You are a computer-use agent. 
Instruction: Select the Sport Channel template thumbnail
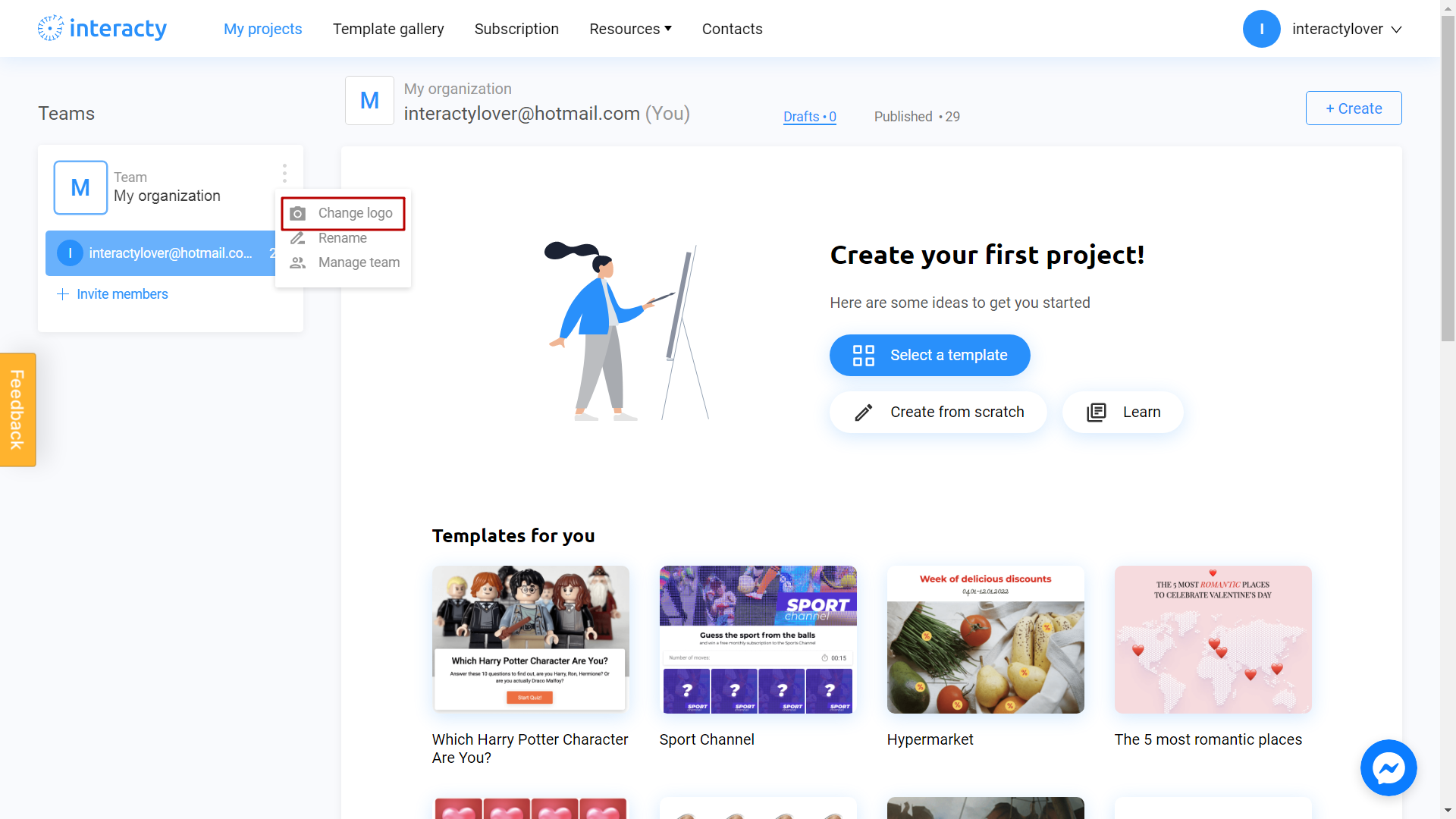(757, 639)
